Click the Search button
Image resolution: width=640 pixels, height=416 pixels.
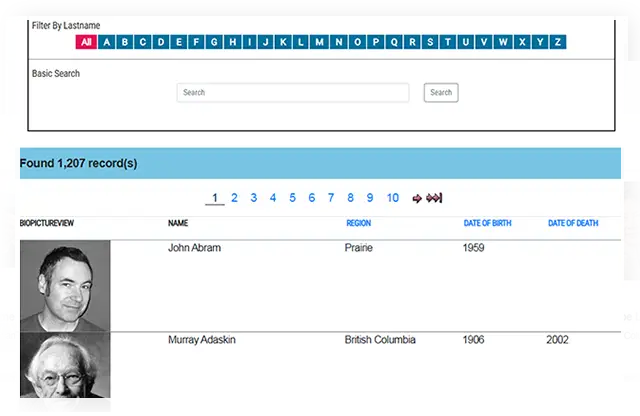pos(441,93)
